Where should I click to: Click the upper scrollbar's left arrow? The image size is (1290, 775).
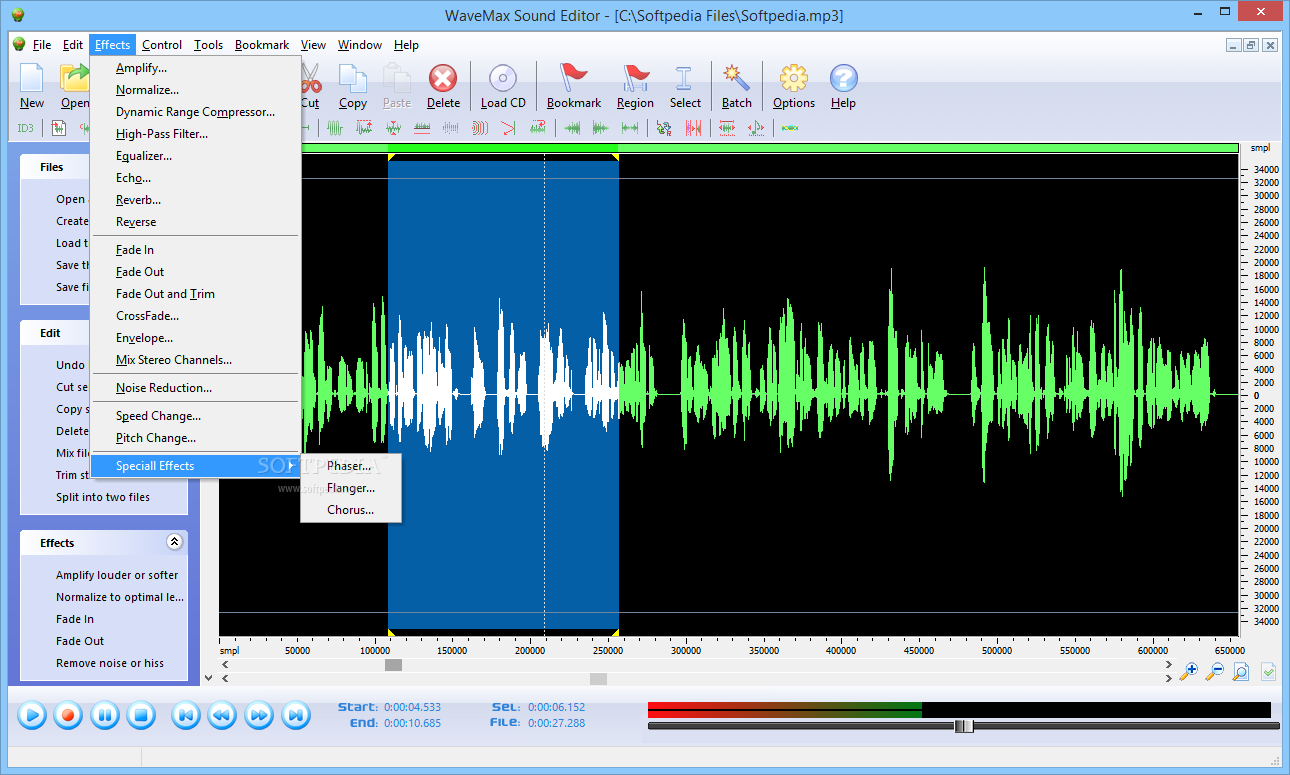click(x=225, y=664)
